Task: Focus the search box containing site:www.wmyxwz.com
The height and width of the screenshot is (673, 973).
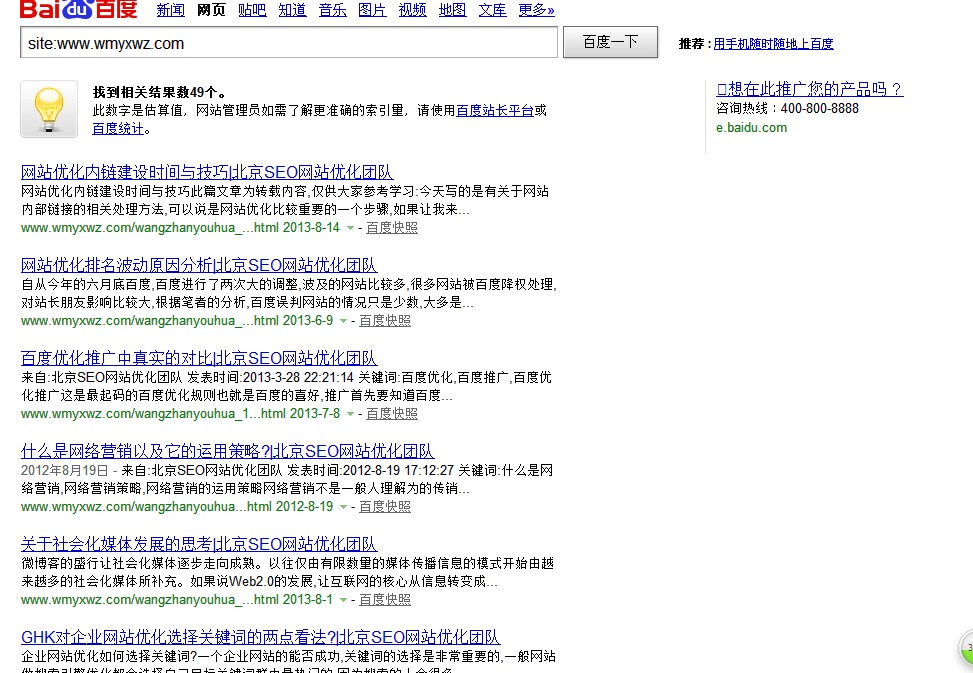Action: click(x=289, y=43)
